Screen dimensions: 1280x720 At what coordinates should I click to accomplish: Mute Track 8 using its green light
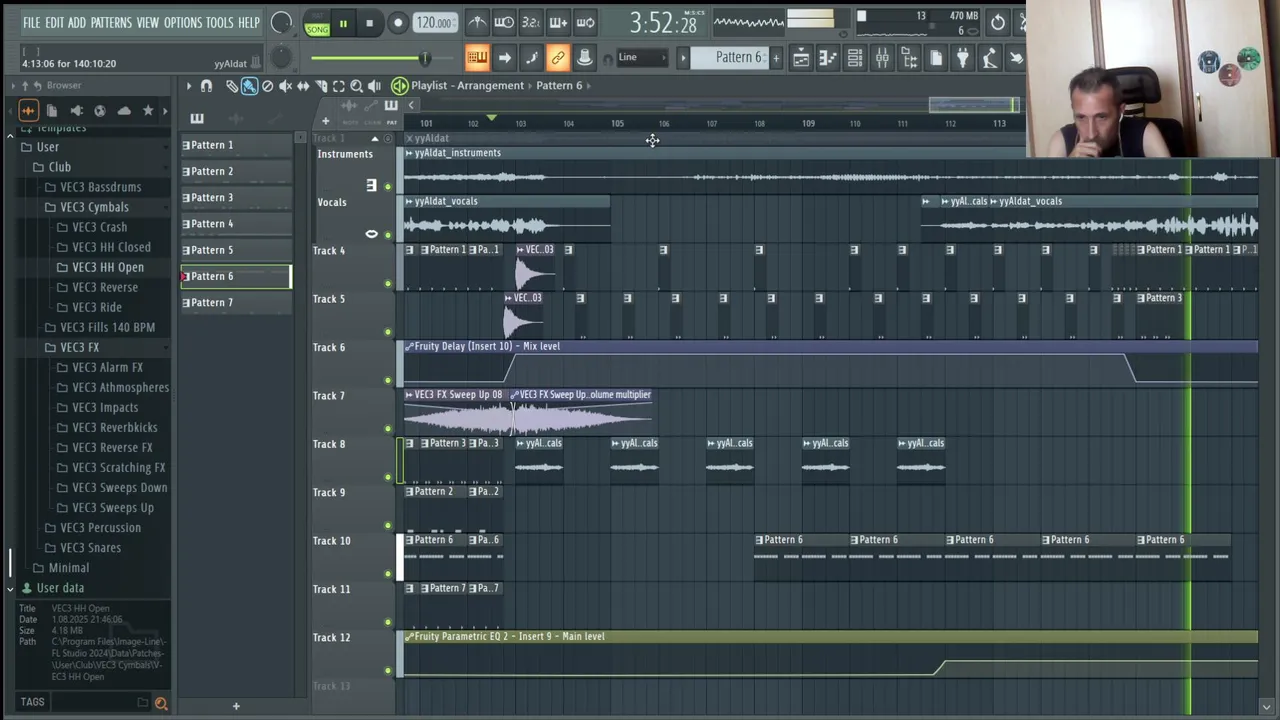coord(388,477)
